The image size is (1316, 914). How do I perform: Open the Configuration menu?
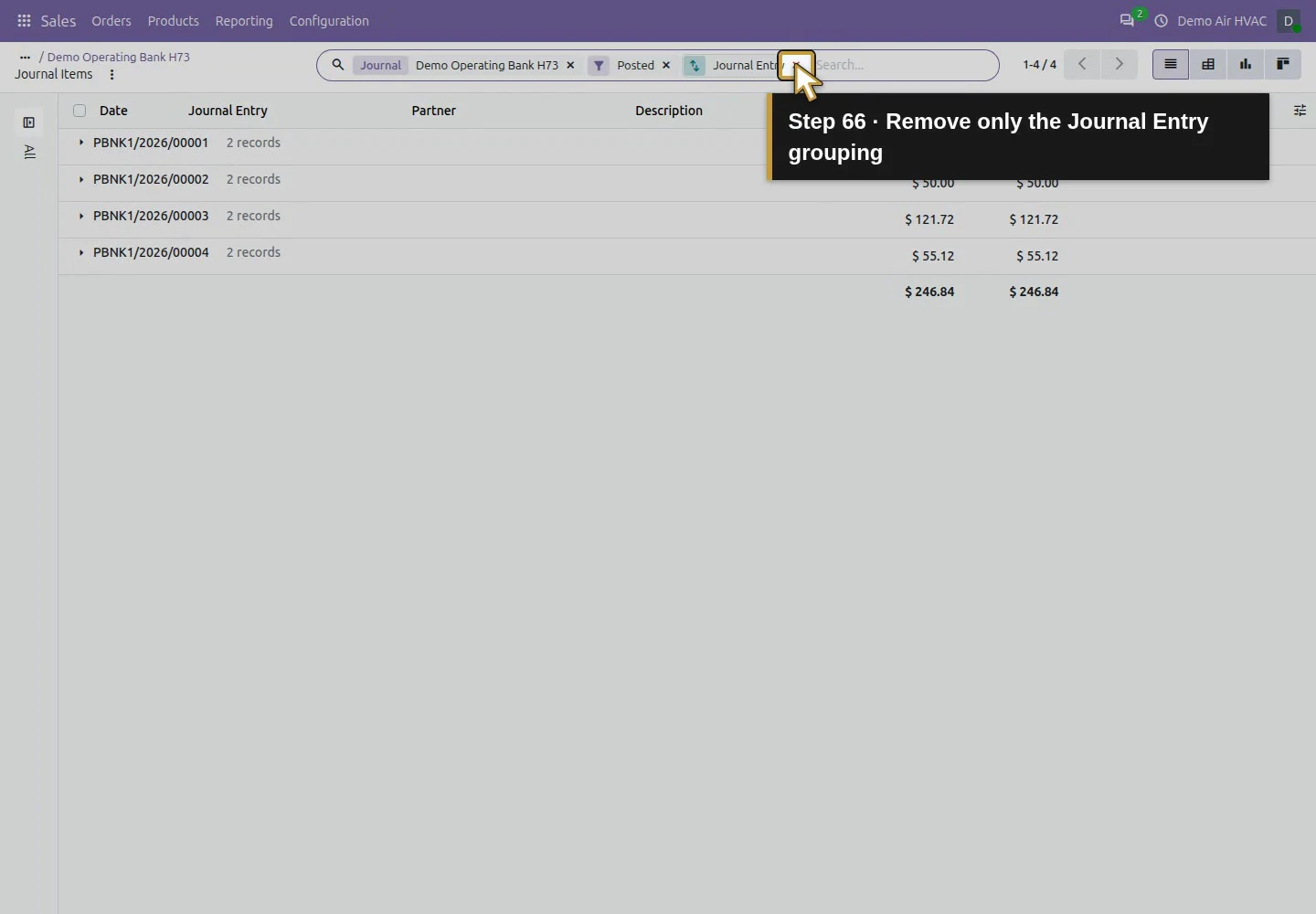(x=329, y=20)
